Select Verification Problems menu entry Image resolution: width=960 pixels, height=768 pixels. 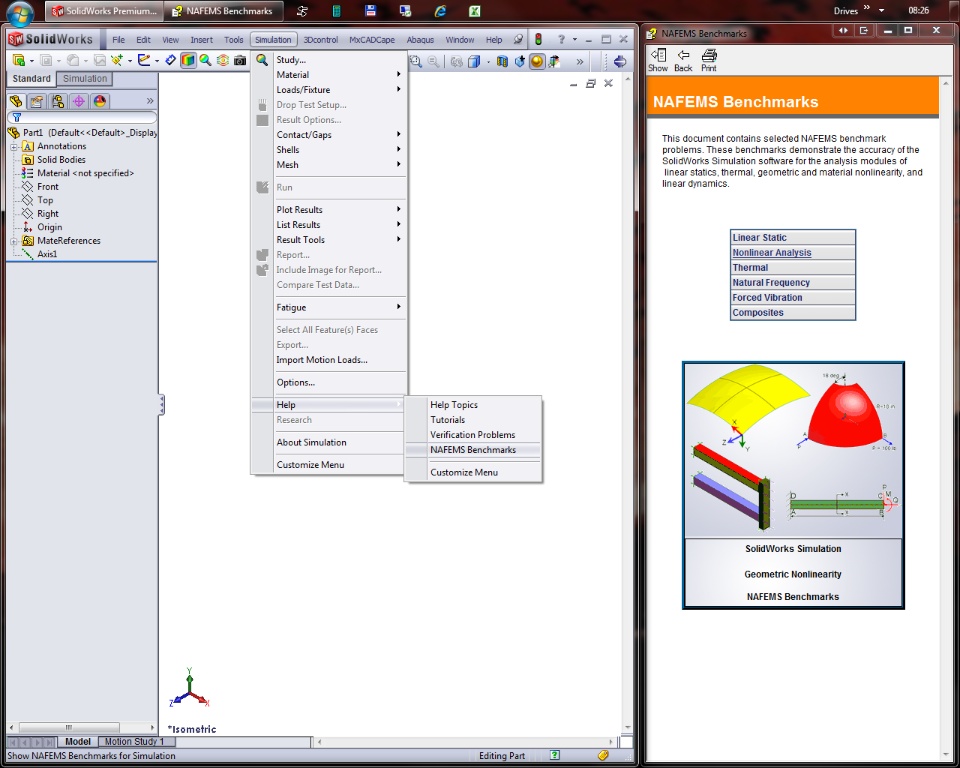click(x=473, y=435)
